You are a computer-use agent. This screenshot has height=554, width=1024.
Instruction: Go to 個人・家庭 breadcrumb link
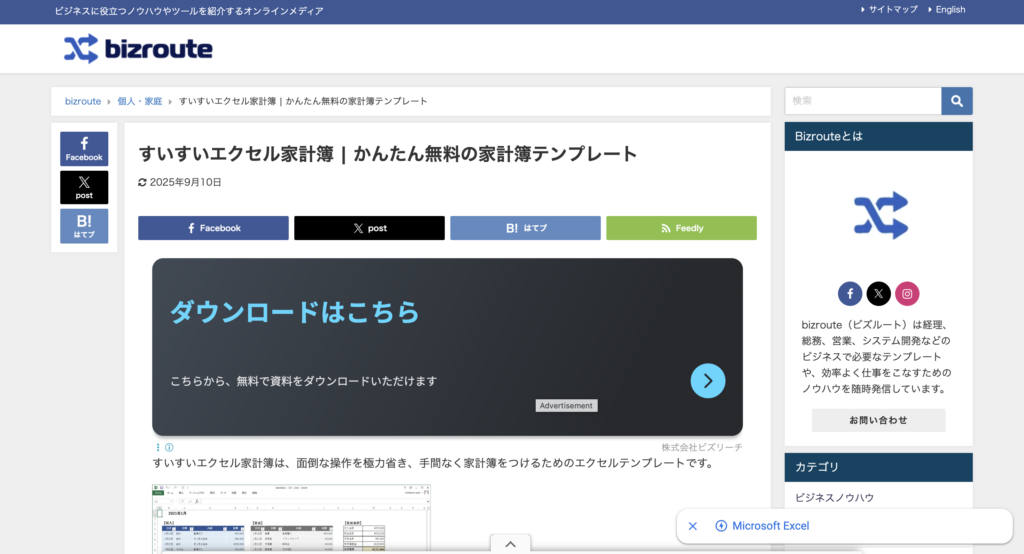[139, 101]
